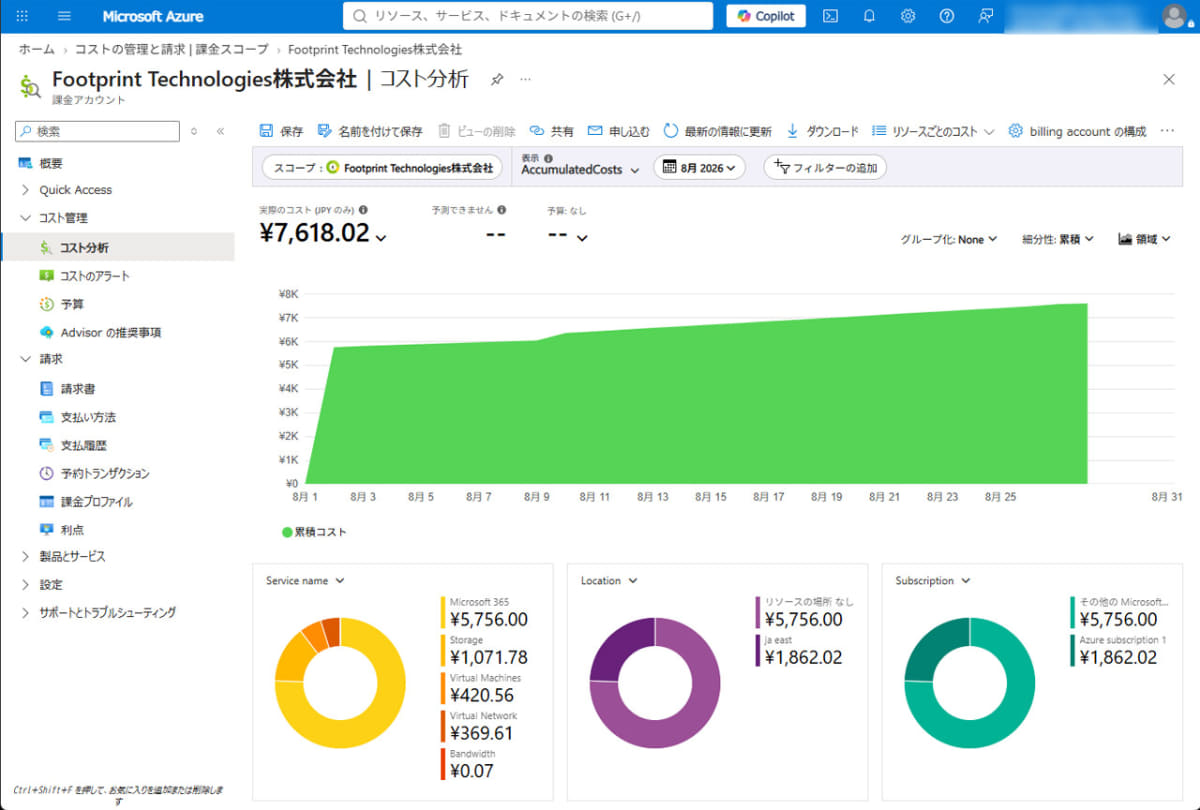Screen dimensions: 1200x810
Task: Pin the cost analysis page
Action: click(x=497, y=79)
